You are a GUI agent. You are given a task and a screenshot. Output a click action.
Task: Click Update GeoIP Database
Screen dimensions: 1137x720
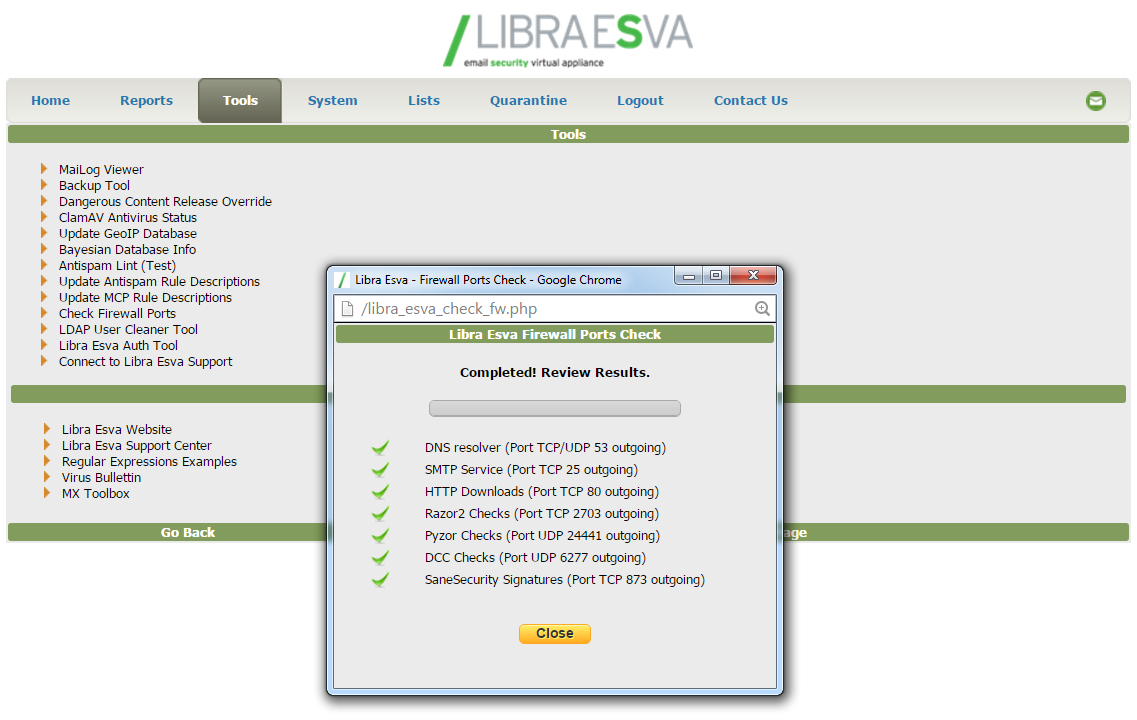128,233
